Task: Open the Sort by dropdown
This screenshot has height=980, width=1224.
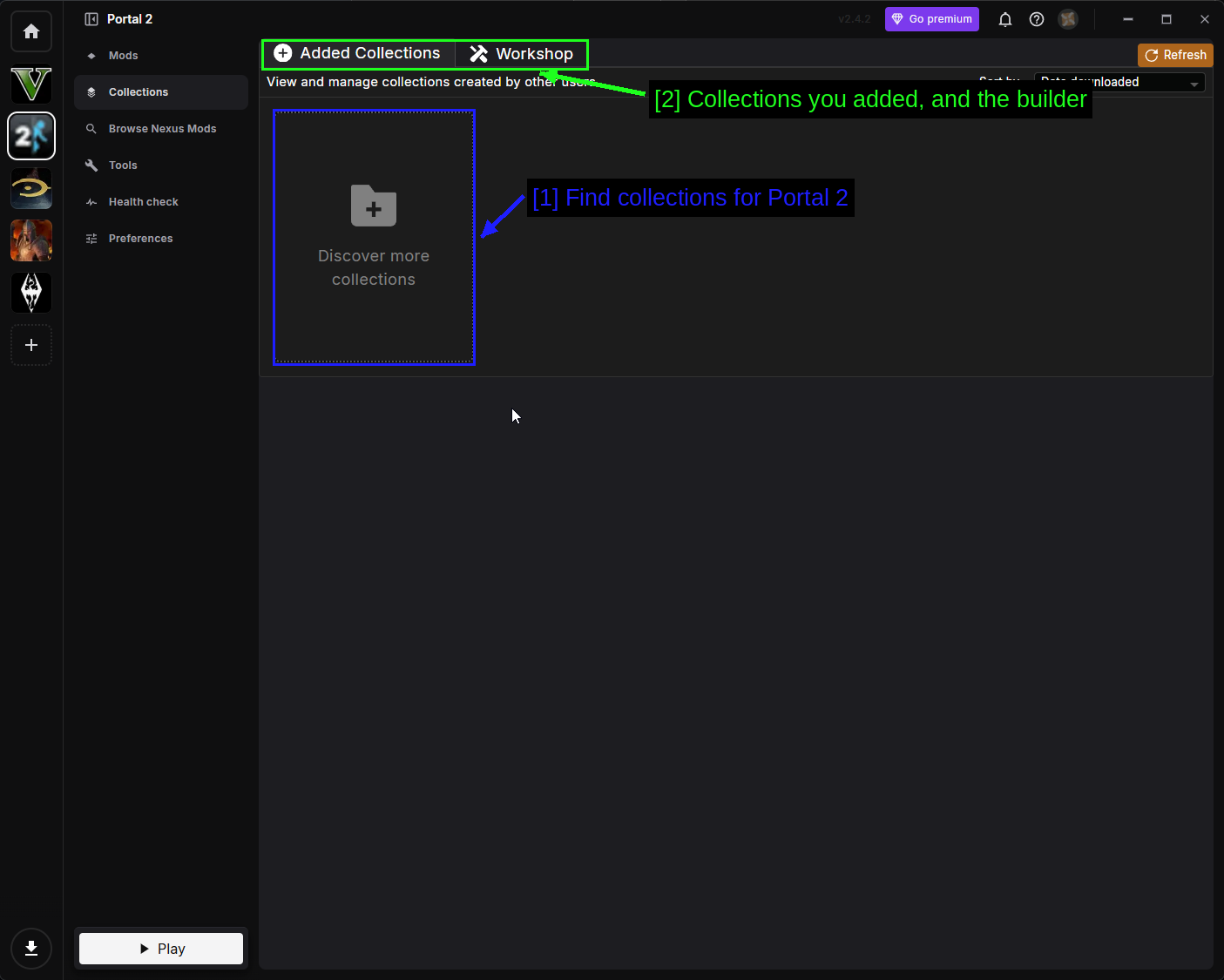Action: (x=1119, y=82)
